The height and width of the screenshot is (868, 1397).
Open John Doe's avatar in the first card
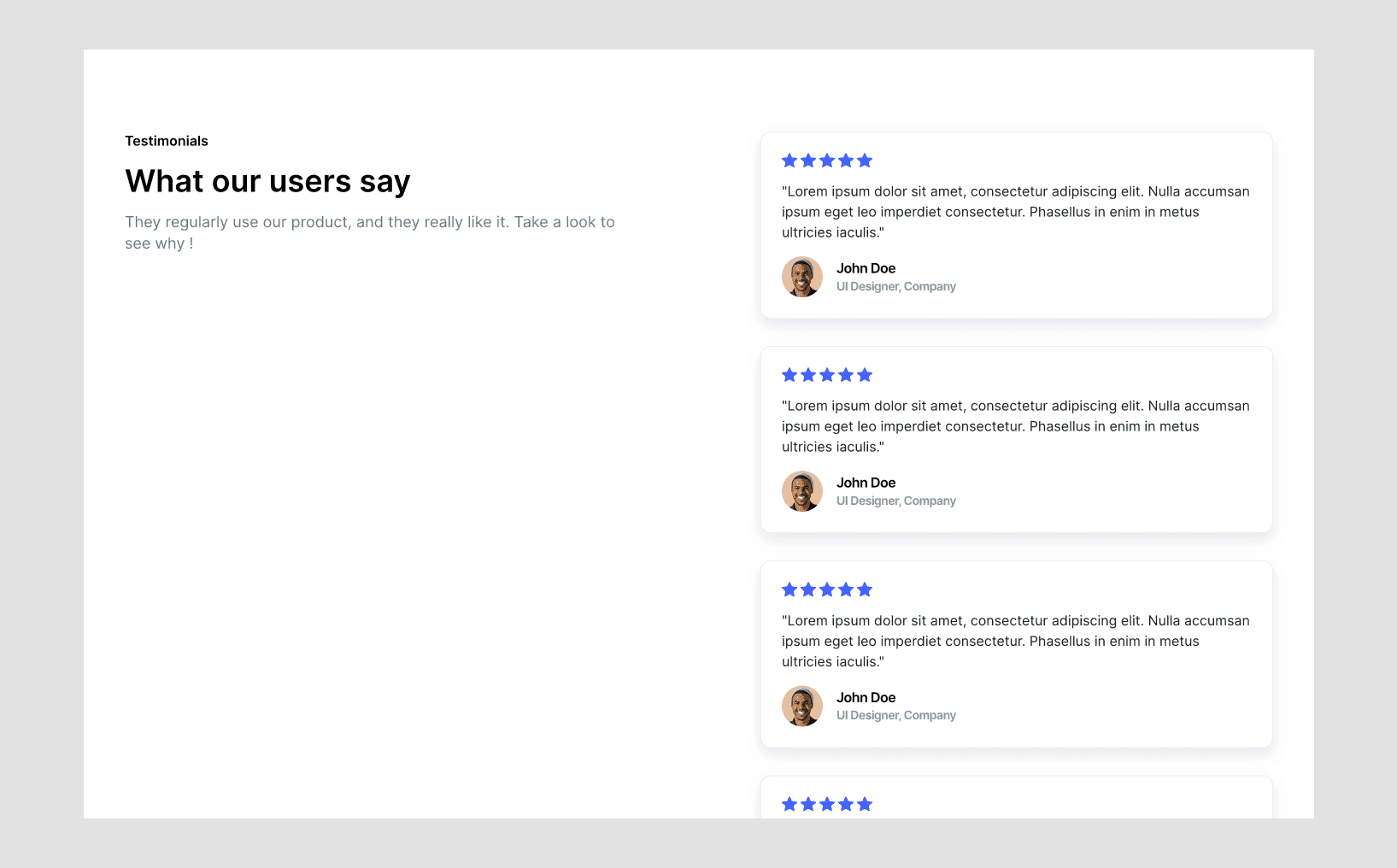(x=802, y=277)
